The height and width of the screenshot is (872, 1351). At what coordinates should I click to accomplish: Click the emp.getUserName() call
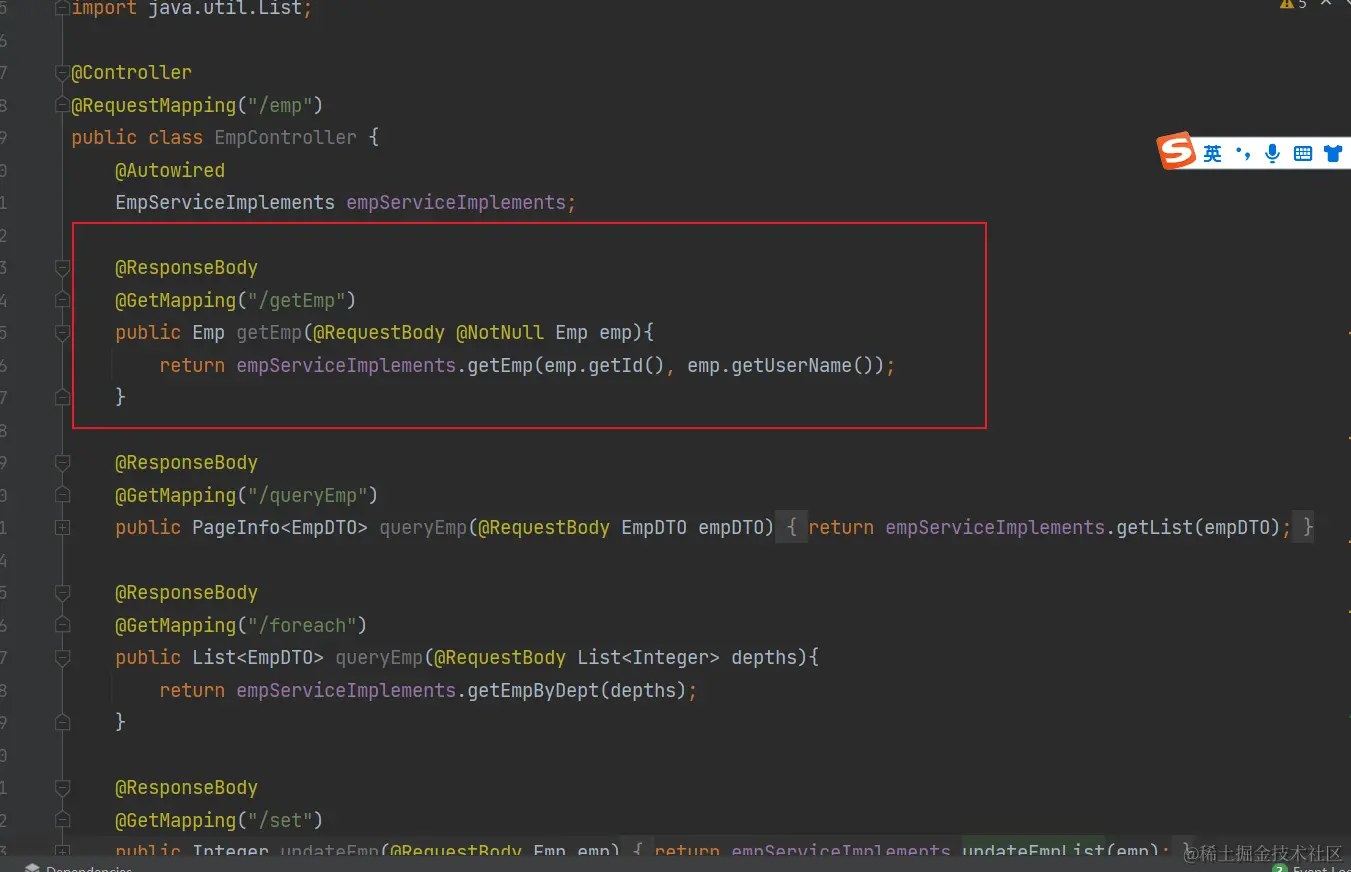(x=781, y=365)
